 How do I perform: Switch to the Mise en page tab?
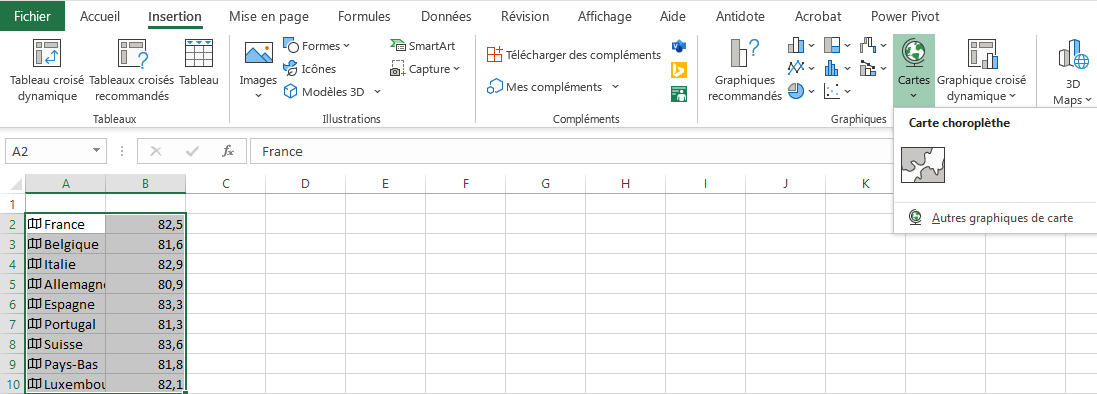click(x=270, y=16)
